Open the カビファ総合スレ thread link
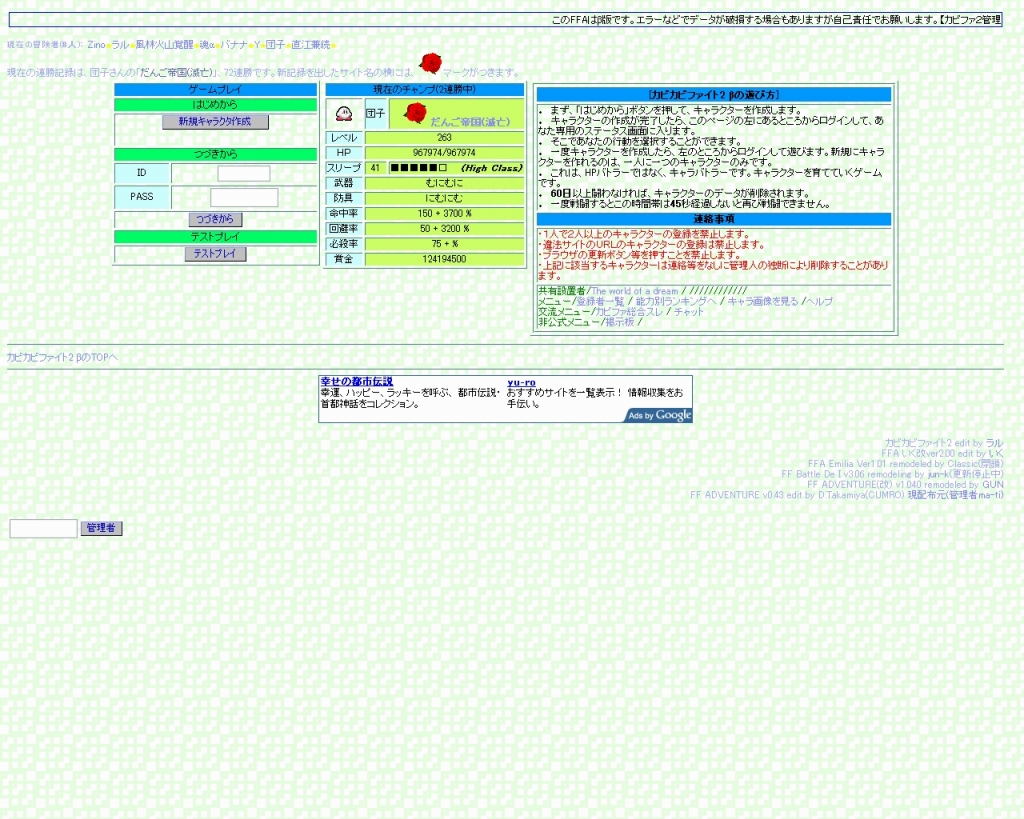Screen dimensions: 1024x819 click(628, 312)
